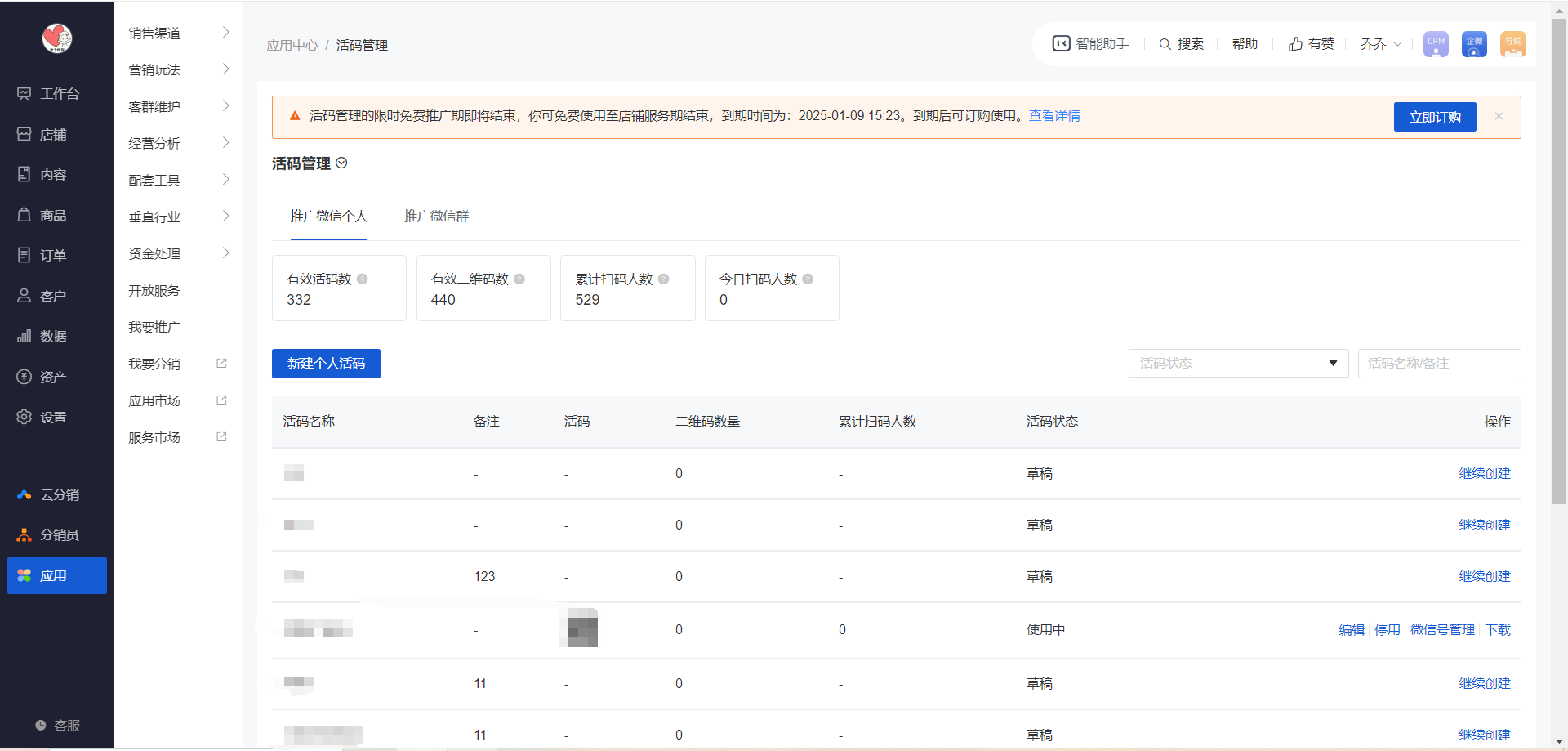The image size is (1568, 751).
Task: Click the 二维码数量 column header
Action: pyautogui.click(x=707, y=422)
